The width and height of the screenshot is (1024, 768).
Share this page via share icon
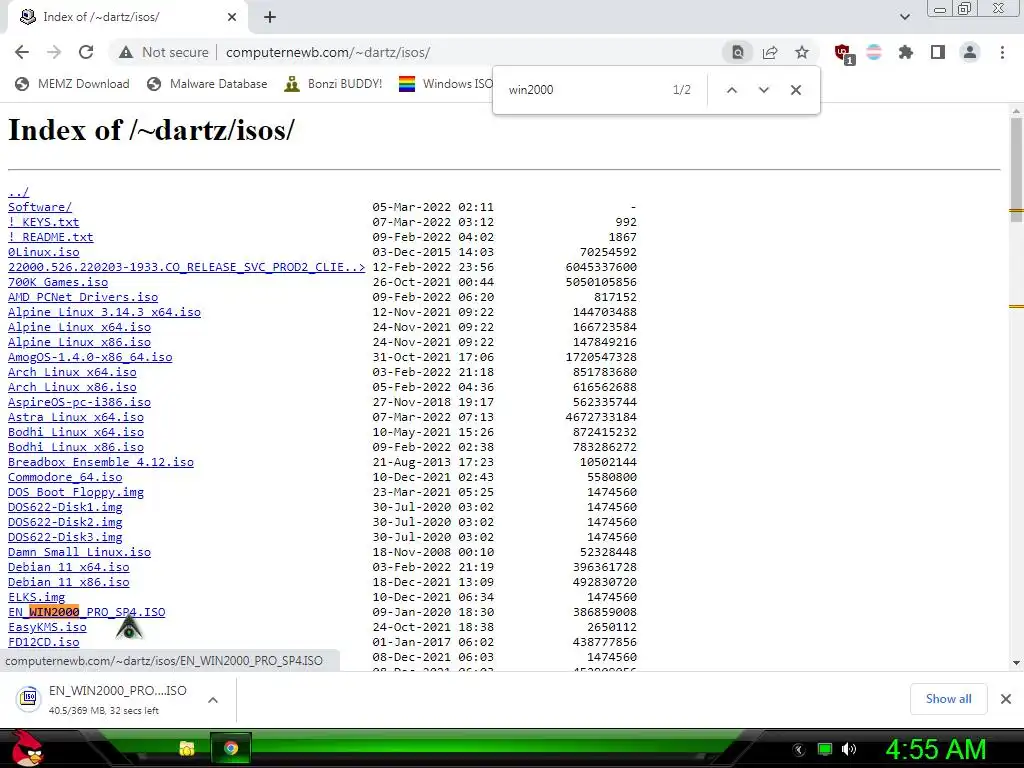pyautogui.click(x=770, y=52)
